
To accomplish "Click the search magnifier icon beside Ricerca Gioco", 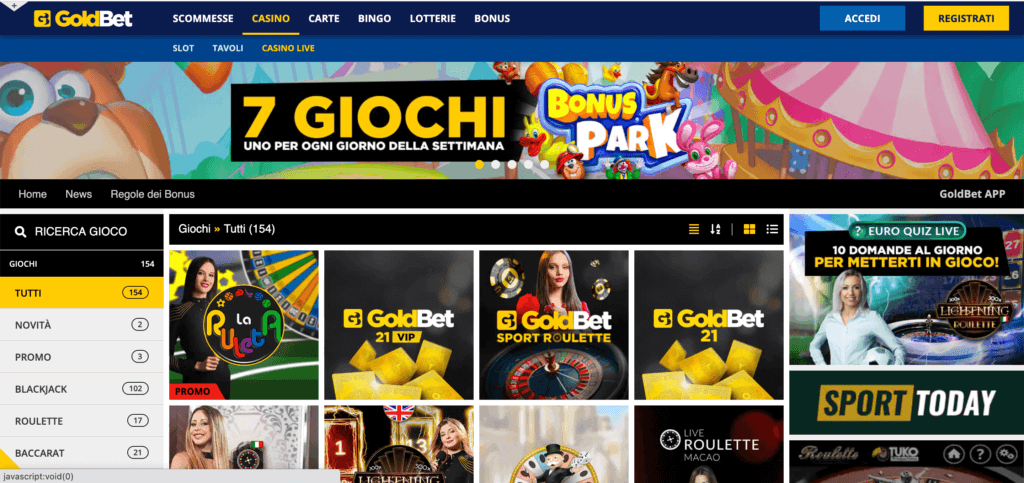I will pyautogui.click(x=21, y=232).
